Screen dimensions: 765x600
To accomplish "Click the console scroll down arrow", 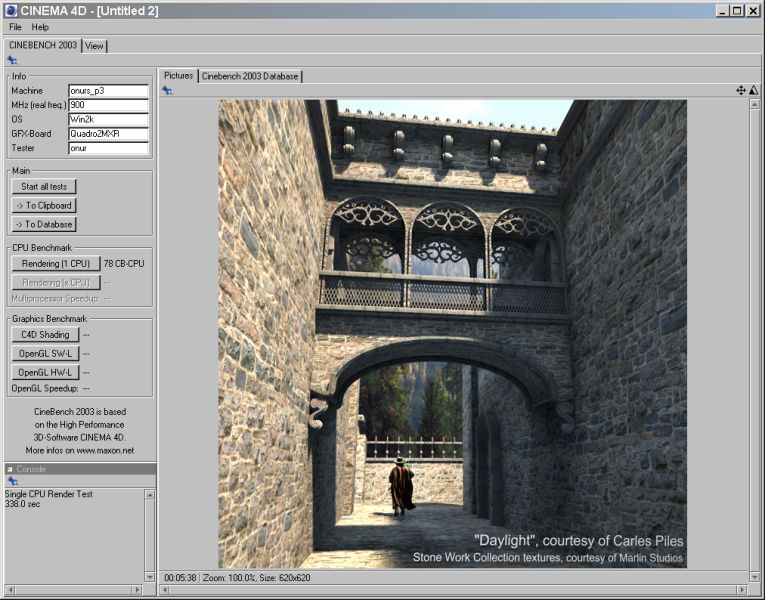I will [x=150, y=577].
